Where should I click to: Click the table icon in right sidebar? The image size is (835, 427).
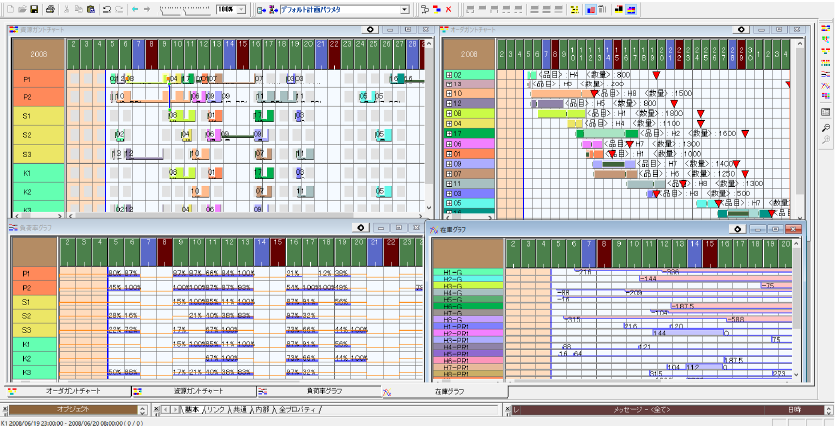click(826, 112)
